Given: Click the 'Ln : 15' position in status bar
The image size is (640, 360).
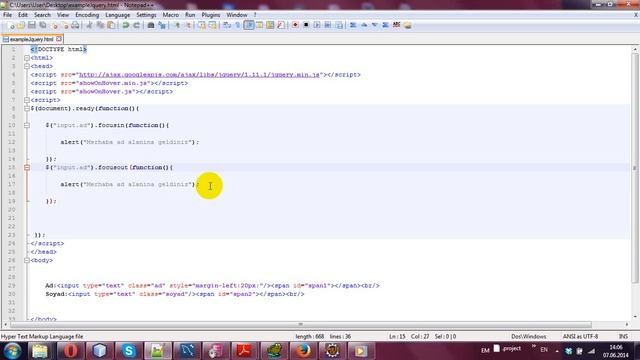Looking at the screenshot, I should tap(397, 337).
